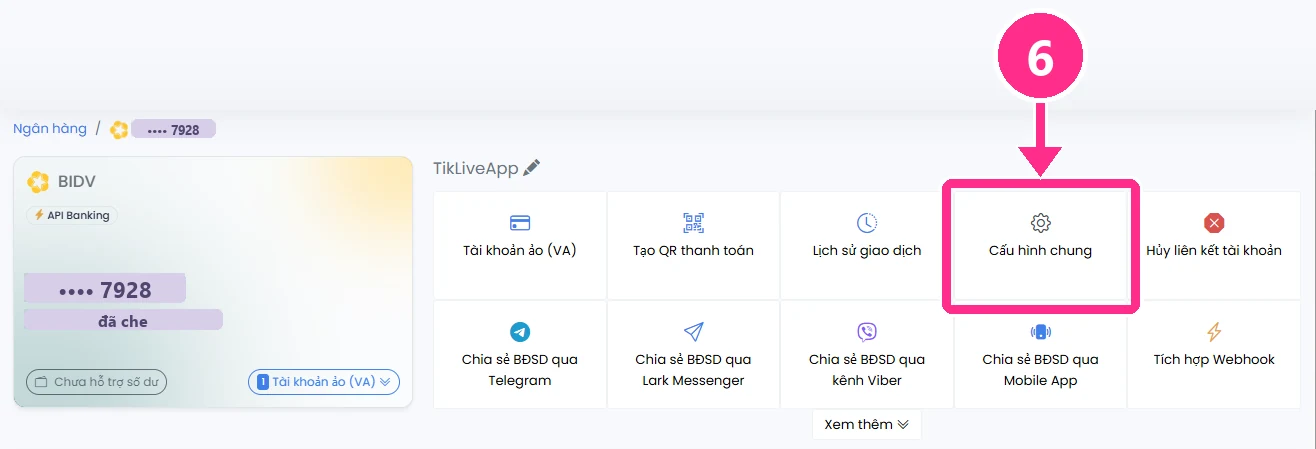This screenshot has width=1316, height=449.
Task: Select Hủy liên kết tài khoản label
Action: tap(1214, 250)
